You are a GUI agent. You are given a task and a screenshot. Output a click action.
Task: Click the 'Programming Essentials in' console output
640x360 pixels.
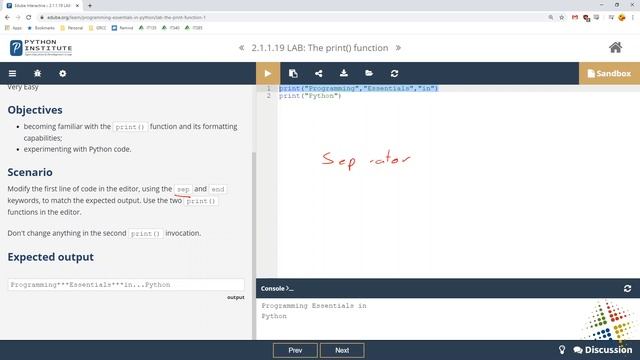tap(314, 306)
